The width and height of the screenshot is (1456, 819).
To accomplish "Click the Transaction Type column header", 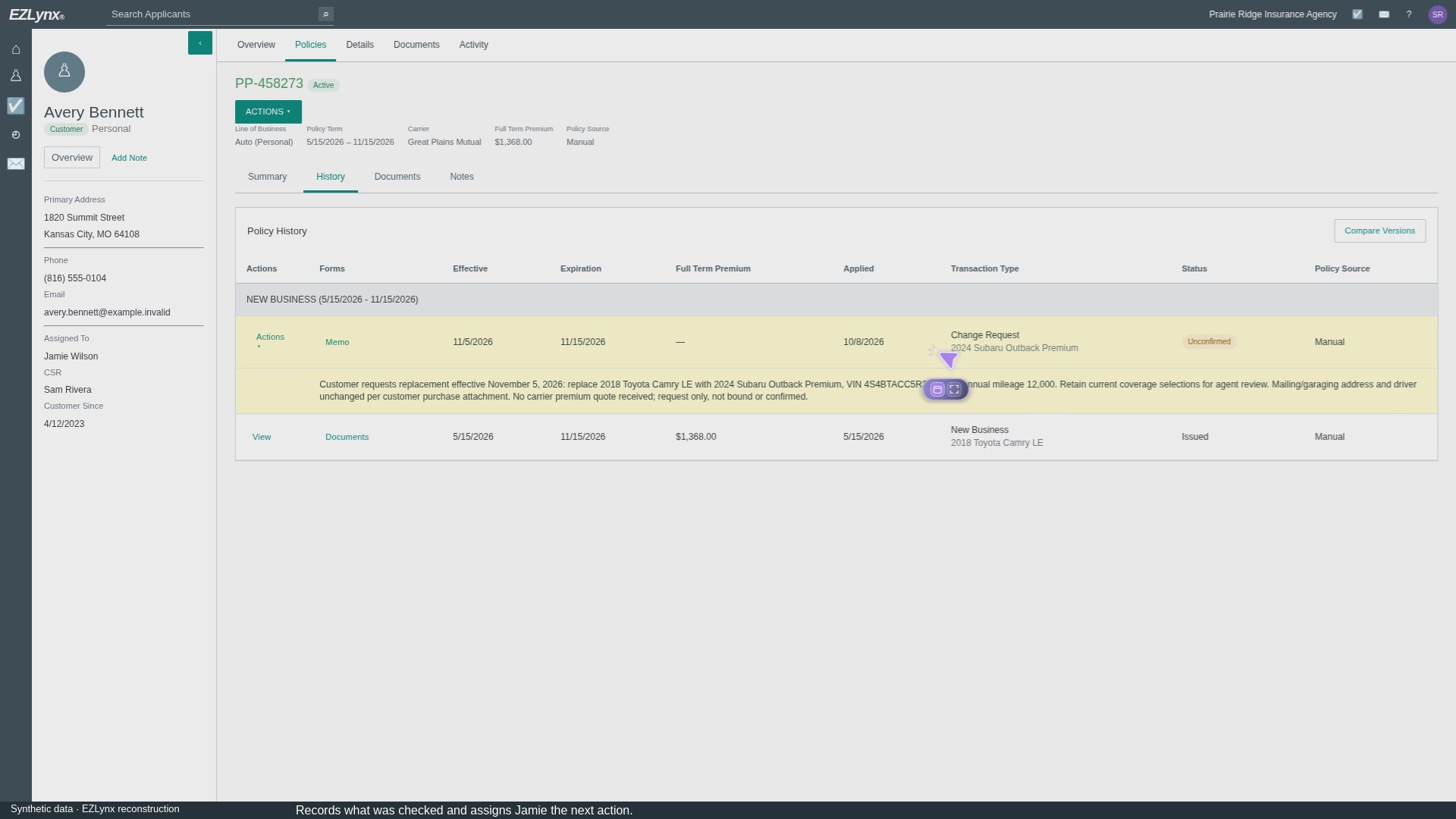I will click(985, 269).
